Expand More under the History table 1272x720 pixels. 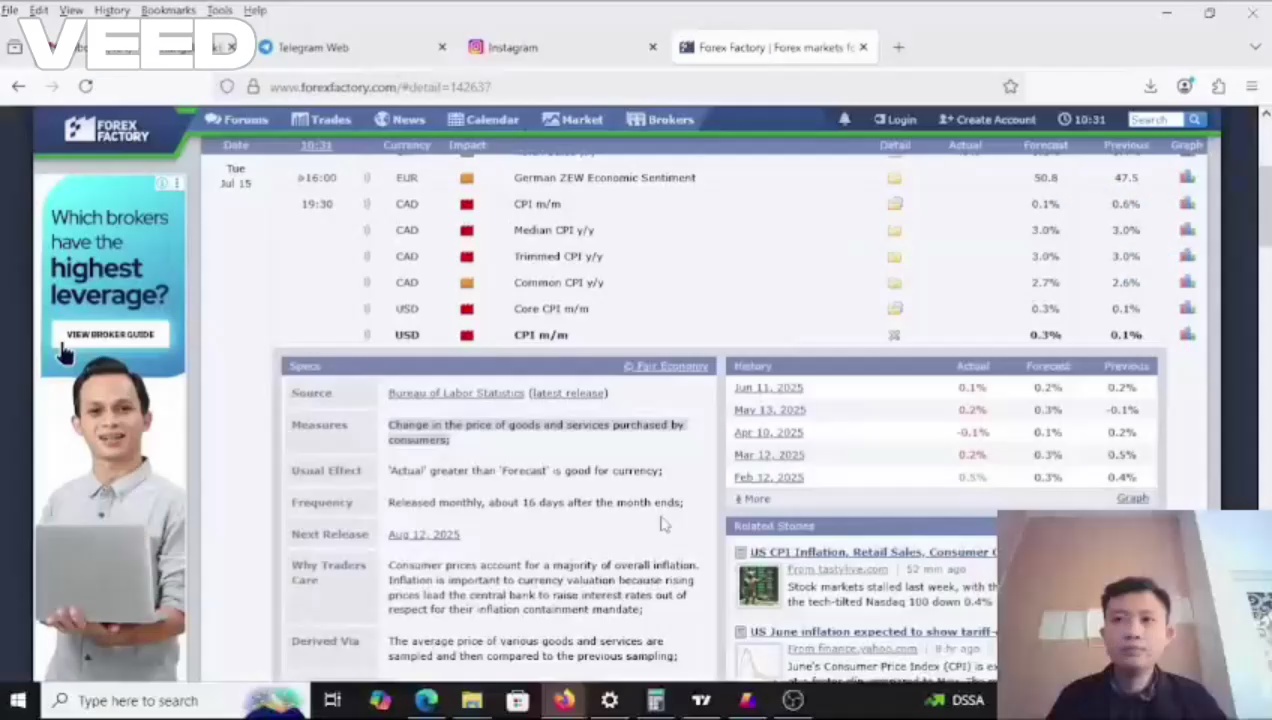coord(753,499)
